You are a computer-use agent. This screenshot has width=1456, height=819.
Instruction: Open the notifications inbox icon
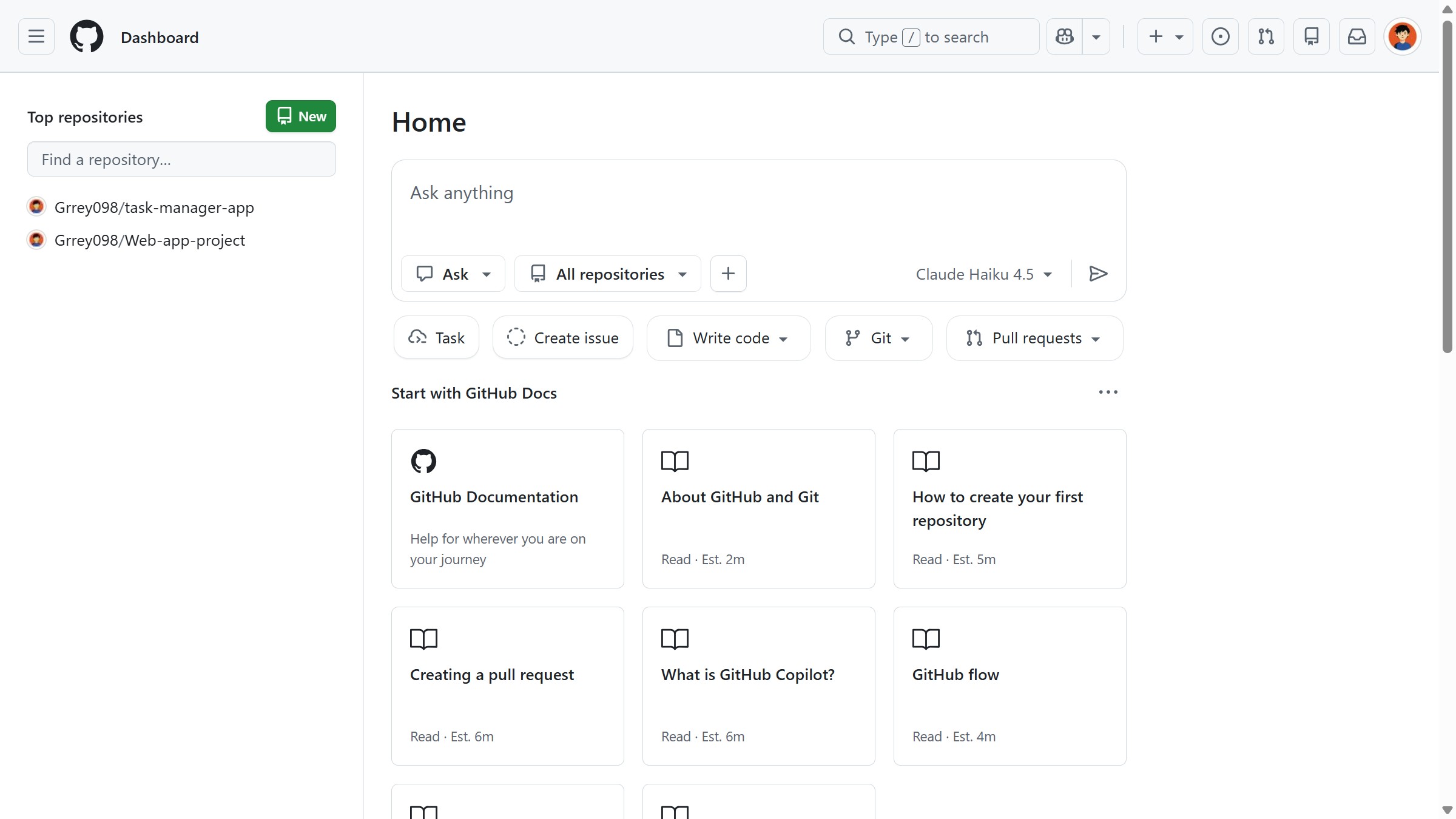click(1357, 36)
